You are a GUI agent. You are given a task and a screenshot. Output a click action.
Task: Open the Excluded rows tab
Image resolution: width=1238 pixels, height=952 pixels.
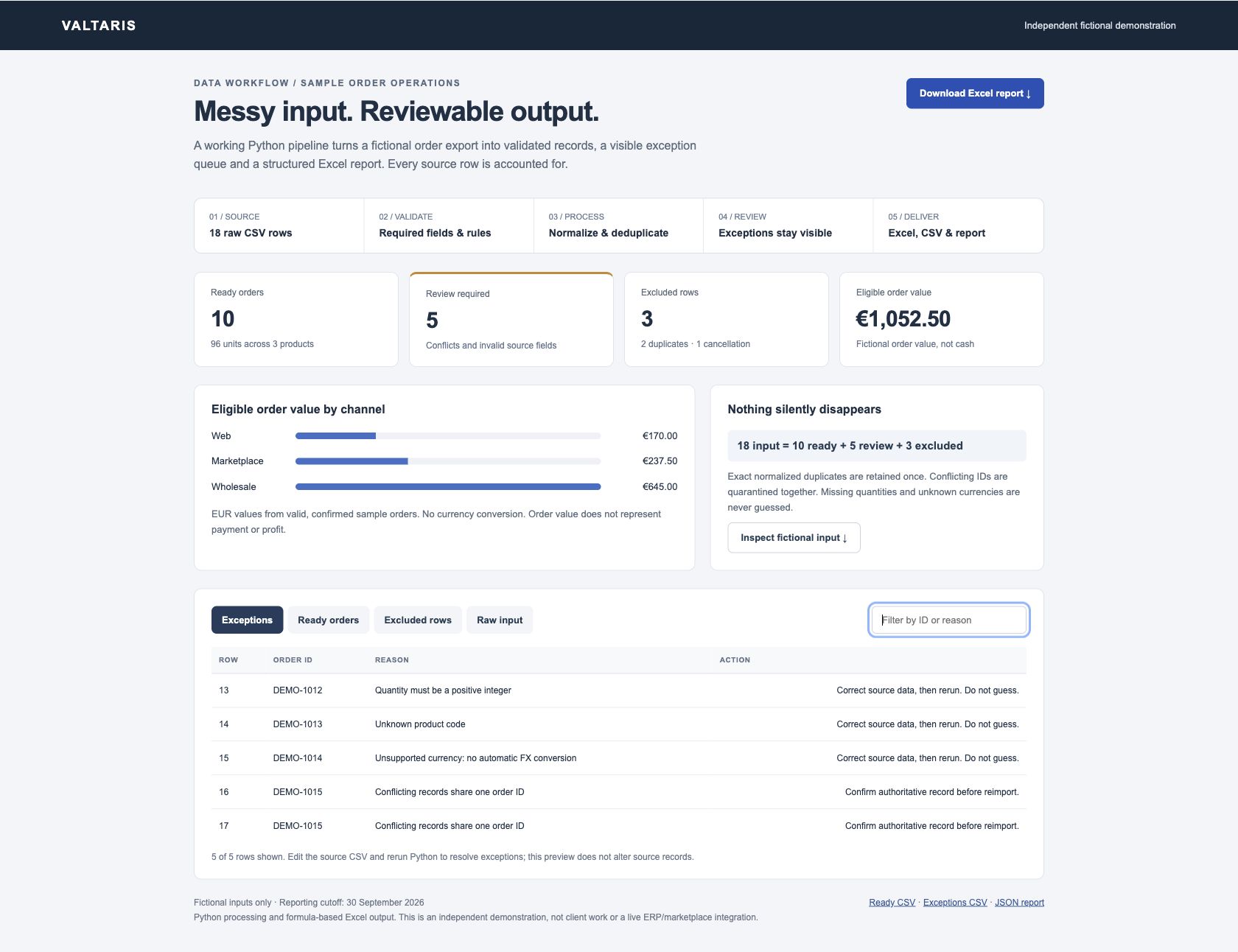(418, 620)
